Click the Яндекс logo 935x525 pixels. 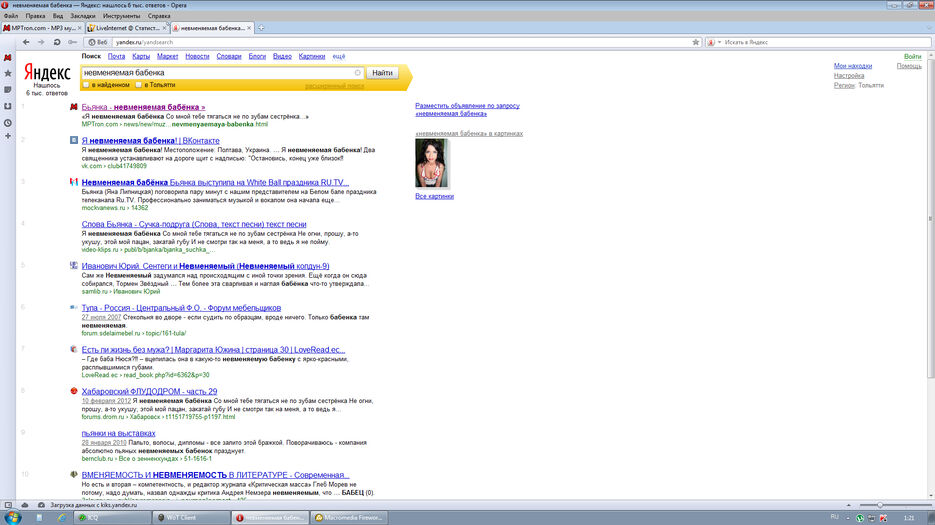click(47, 73)
